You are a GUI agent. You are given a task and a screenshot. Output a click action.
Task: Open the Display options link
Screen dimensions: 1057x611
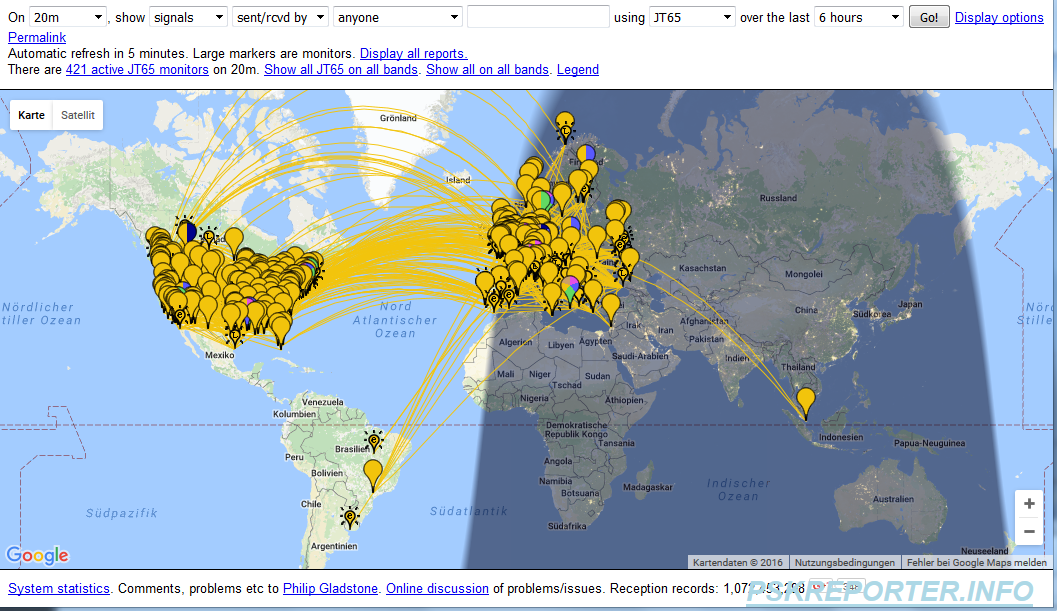(x=999, y=18)
